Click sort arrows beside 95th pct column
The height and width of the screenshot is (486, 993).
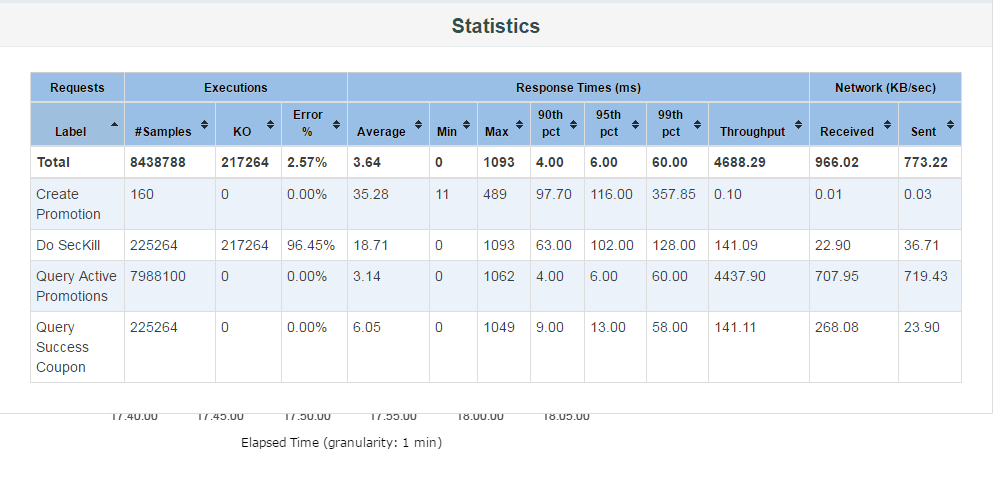click(635, 124)
